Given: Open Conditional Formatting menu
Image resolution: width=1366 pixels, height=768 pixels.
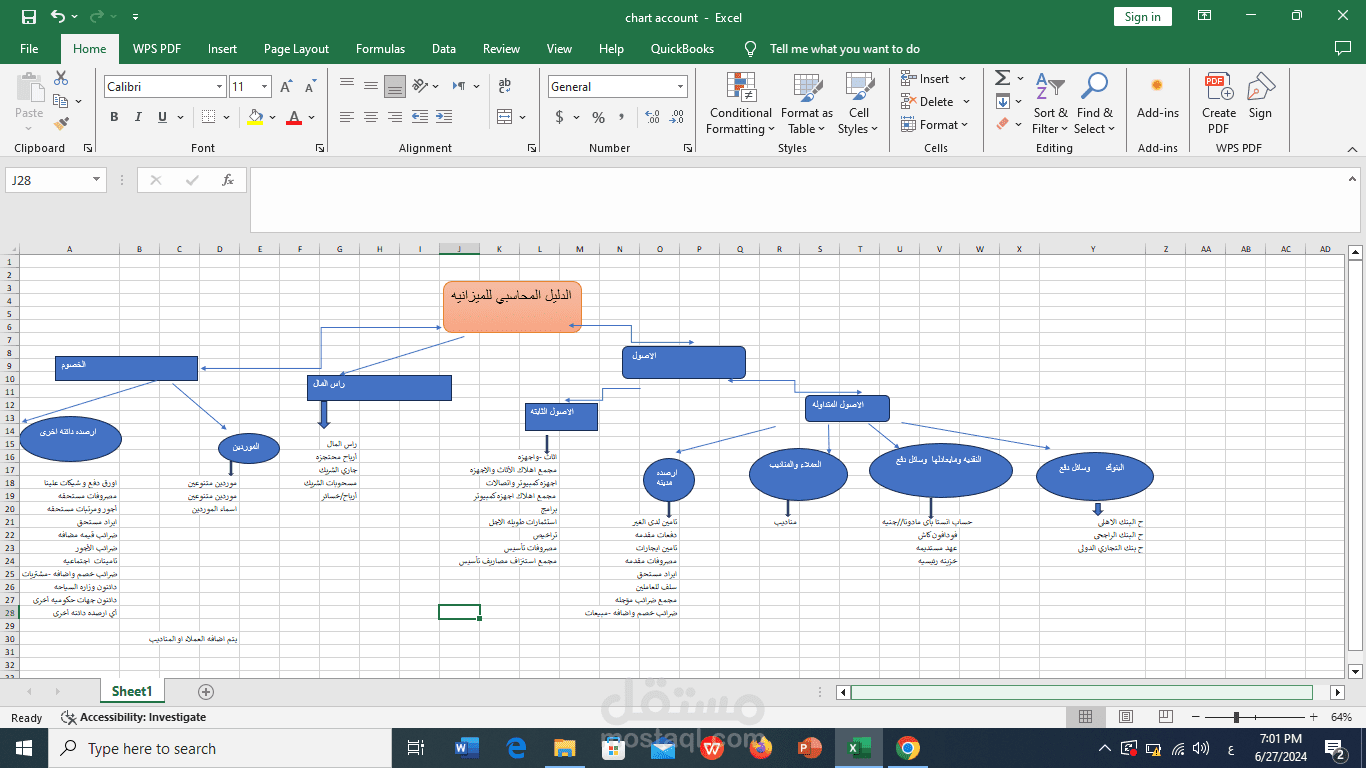Looking at the screenshot, I should pyautogui.click(x=740, y=103).
